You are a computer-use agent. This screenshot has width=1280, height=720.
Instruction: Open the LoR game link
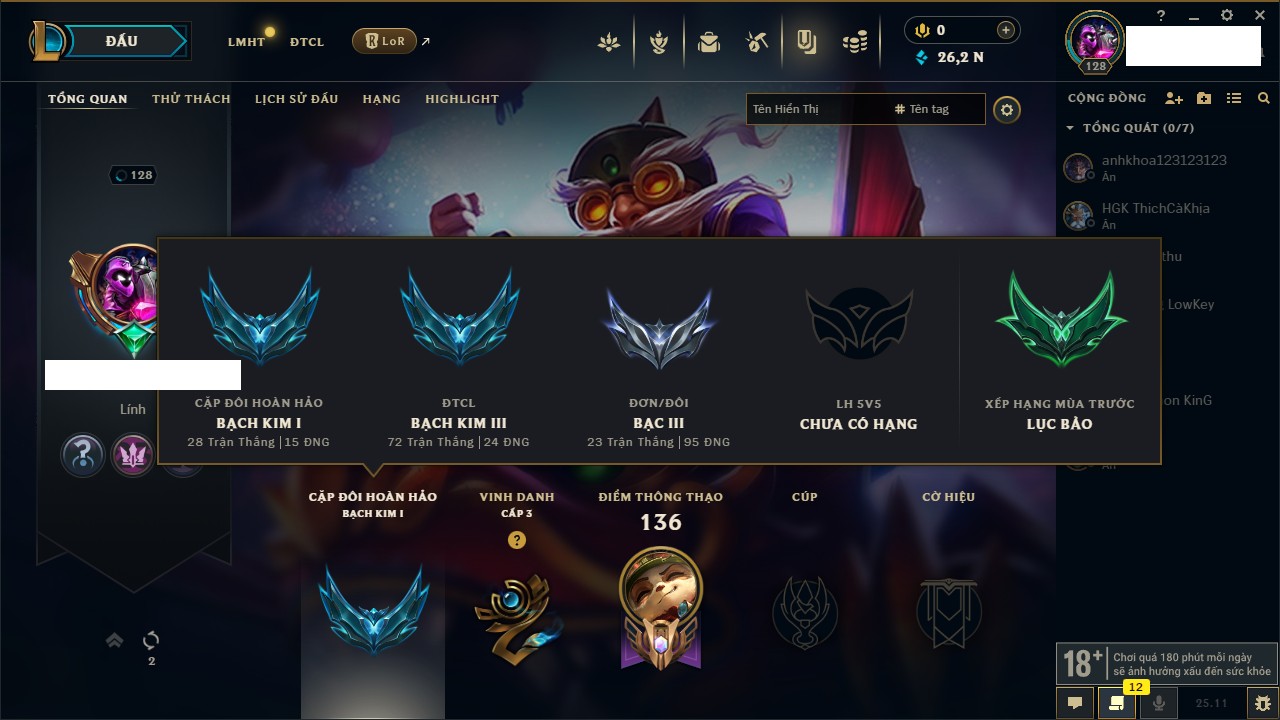(384, 41)
